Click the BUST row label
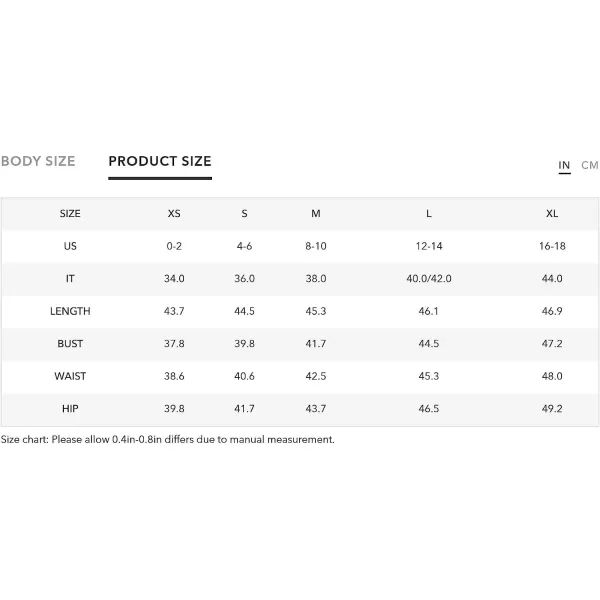Image resolution: width=600 pixels, height=600 pixels. point(70,344)
